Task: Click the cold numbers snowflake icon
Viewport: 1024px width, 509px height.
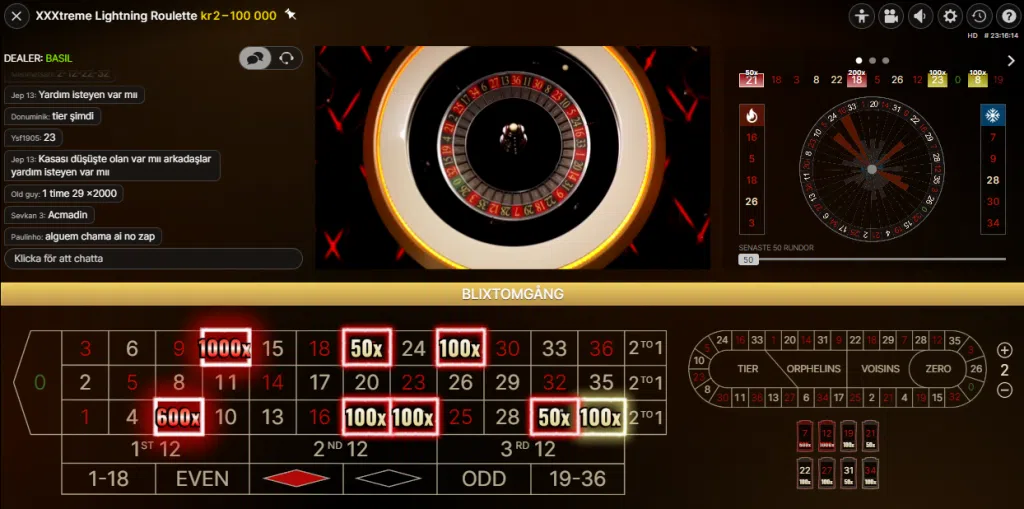Action: tap(993, 116)
